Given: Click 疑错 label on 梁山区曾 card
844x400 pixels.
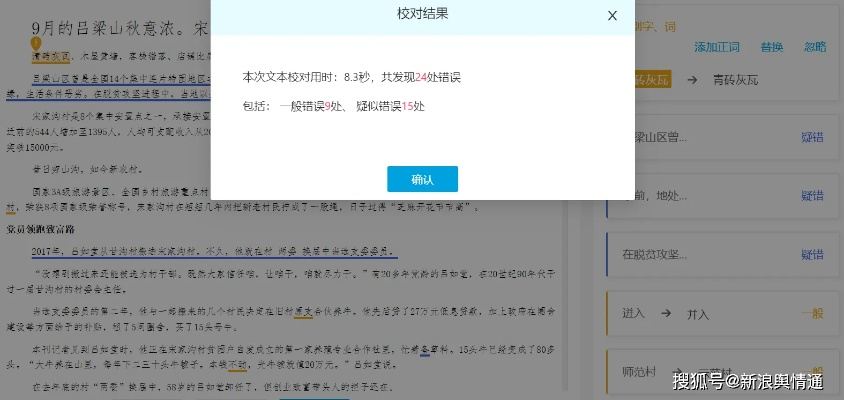Looking at the screenshot, I should click(811, 136).
